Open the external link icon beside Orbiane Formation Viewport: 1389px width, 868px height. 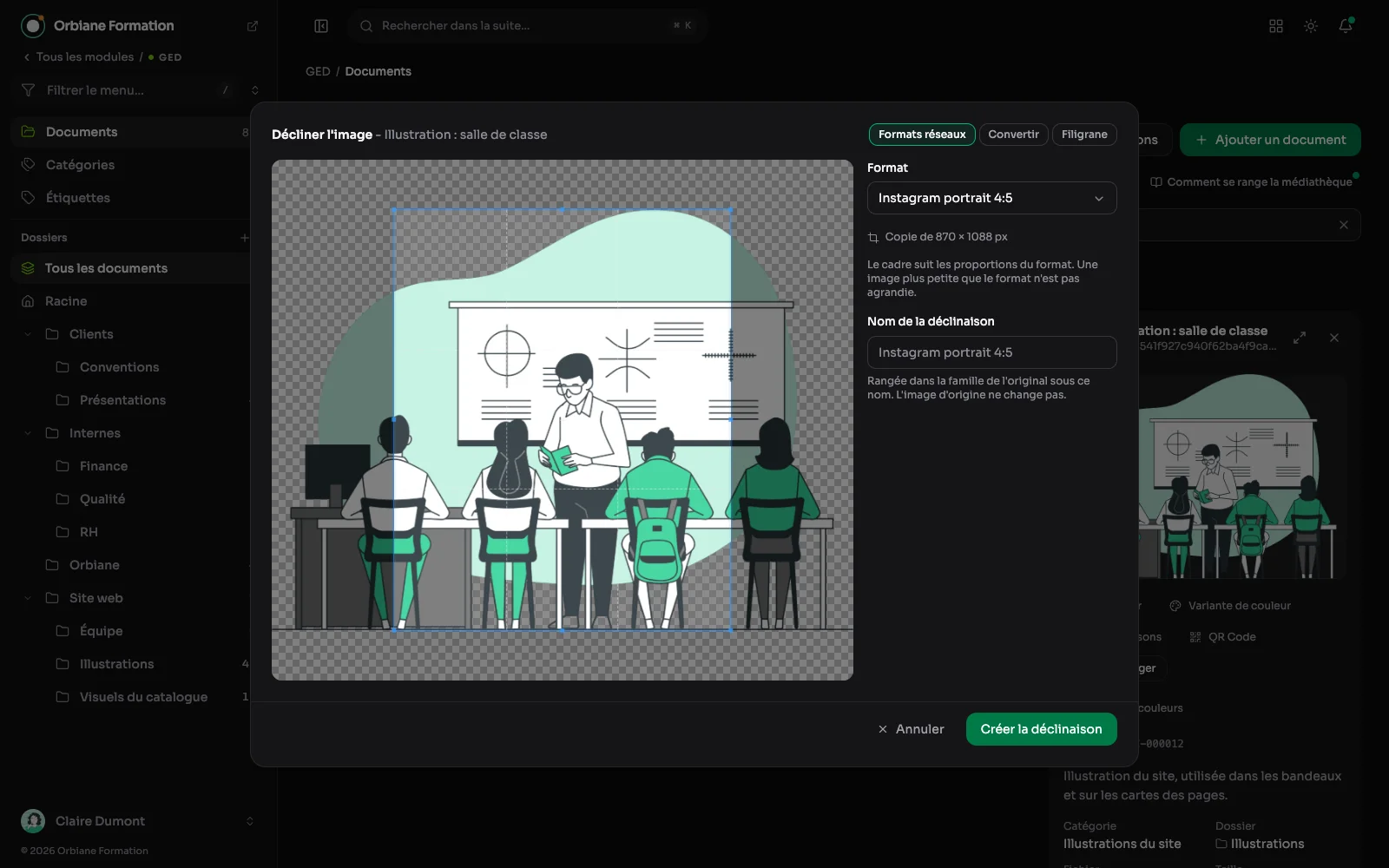click(x=253, y=26)
